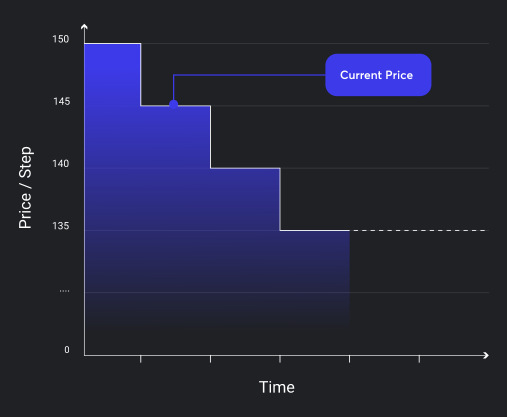
Task: Click the 145 price axis label
Action: [x=62, y=101]
